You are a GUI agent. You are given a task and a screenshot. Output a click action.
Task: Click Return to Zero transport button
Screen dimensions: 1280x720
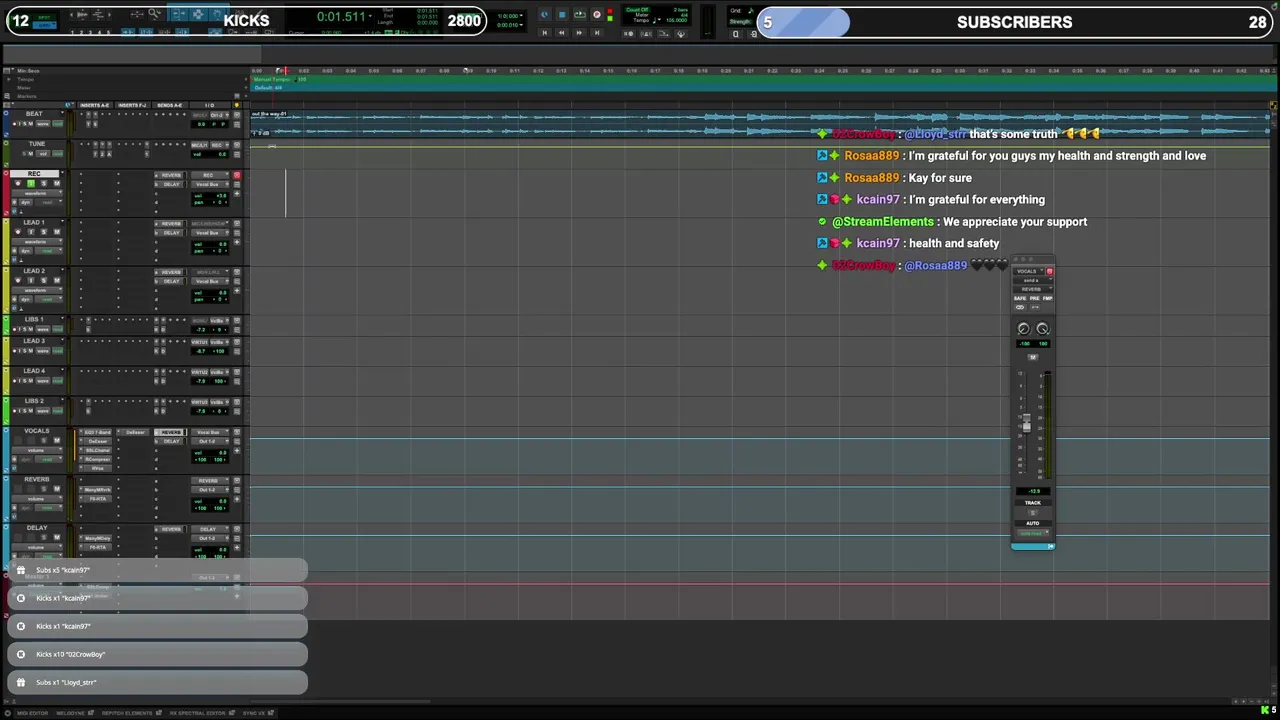[545, 33]
